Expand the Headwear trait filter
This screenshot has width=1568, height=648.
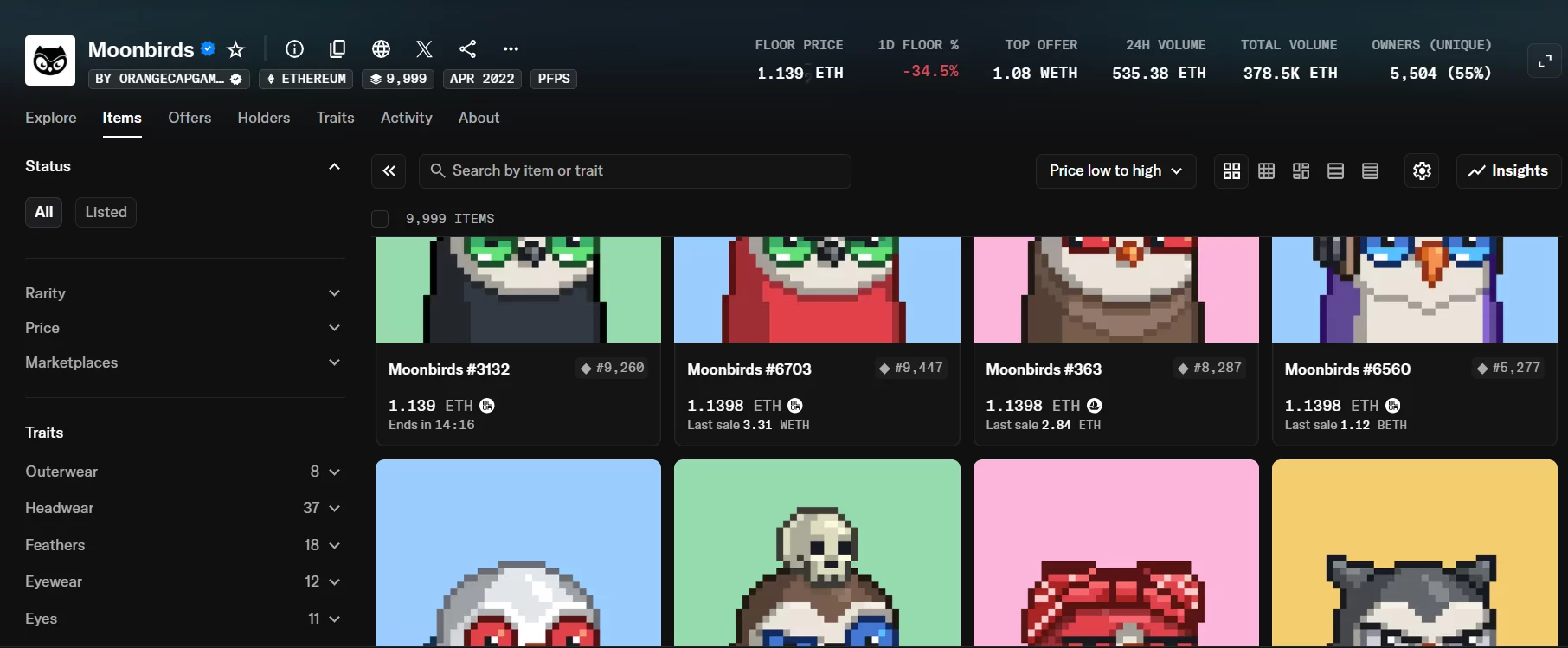[183, 508]
